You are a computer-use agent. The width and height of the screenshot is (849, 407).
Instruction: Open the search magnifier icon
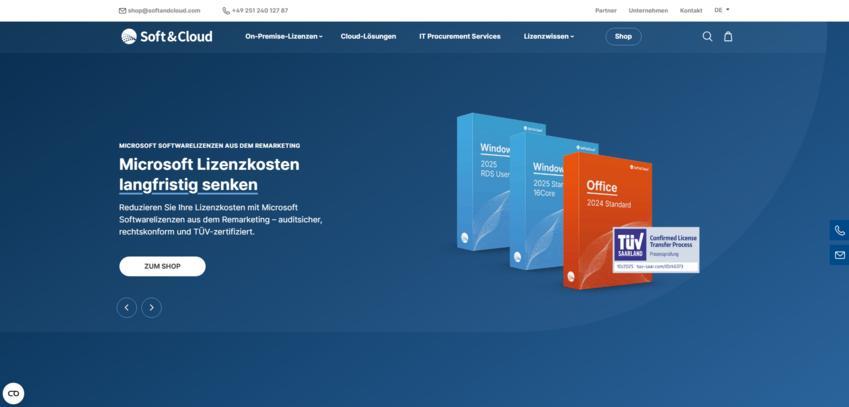click(x=707, y=36)
